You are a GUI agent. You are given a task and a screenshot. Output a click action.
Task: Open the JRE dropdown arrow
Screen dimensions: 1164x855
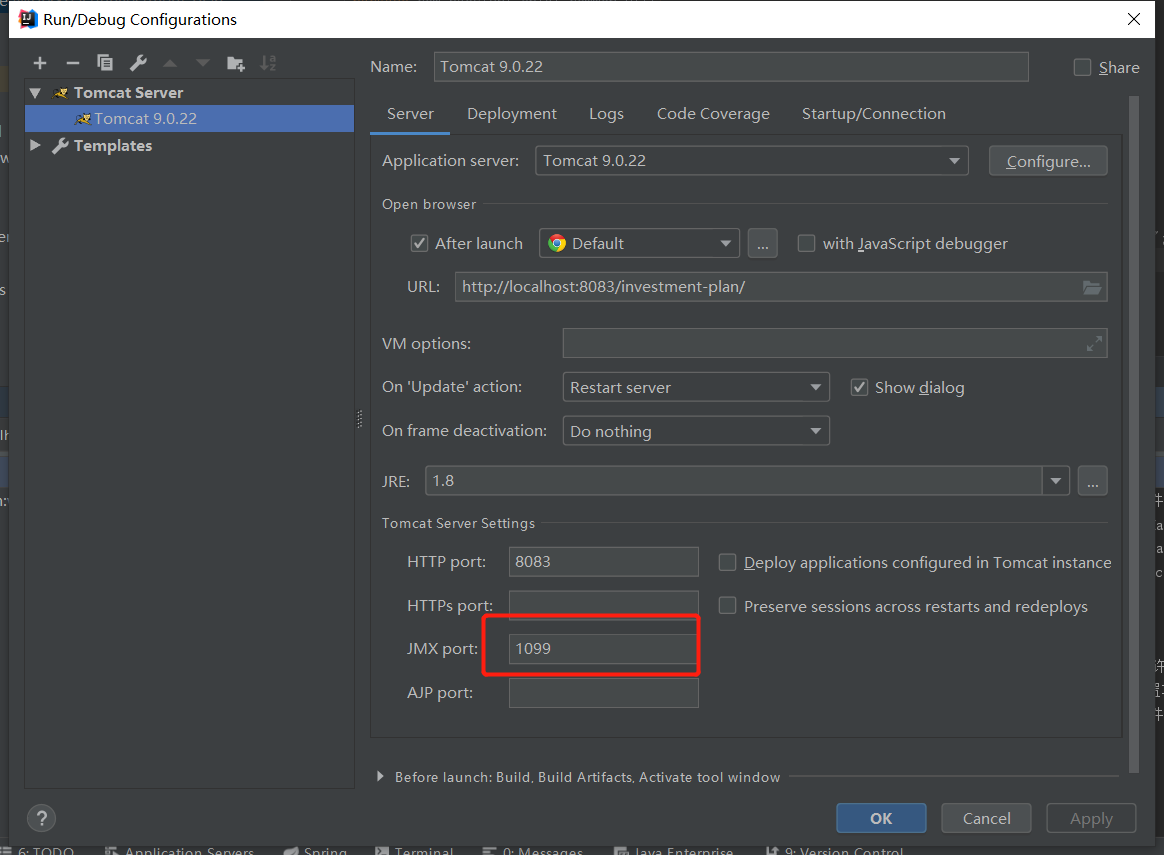click(1056, 481)
